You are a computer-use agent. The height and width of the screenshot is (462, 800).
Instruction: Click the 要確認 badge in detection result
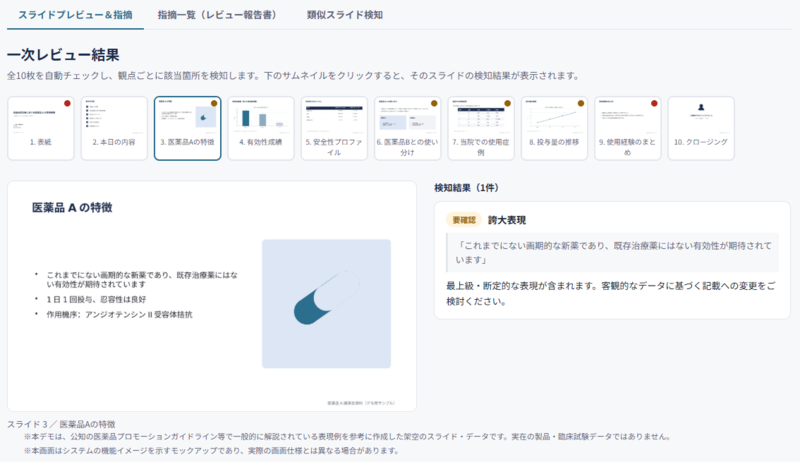pyautogui.click(x=464, y=220)
